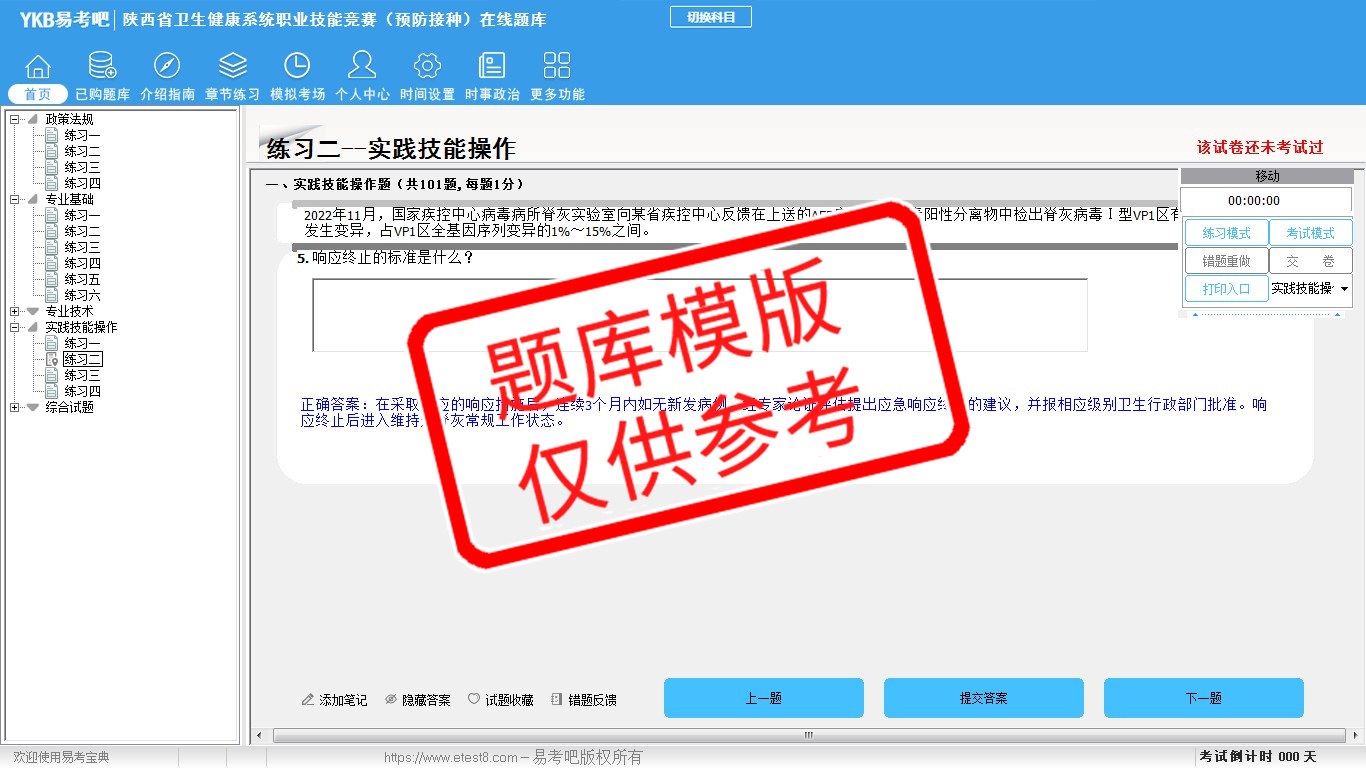Open 练习一 under 专业基础
This screenshot has height=768, width=1366.
82,215
